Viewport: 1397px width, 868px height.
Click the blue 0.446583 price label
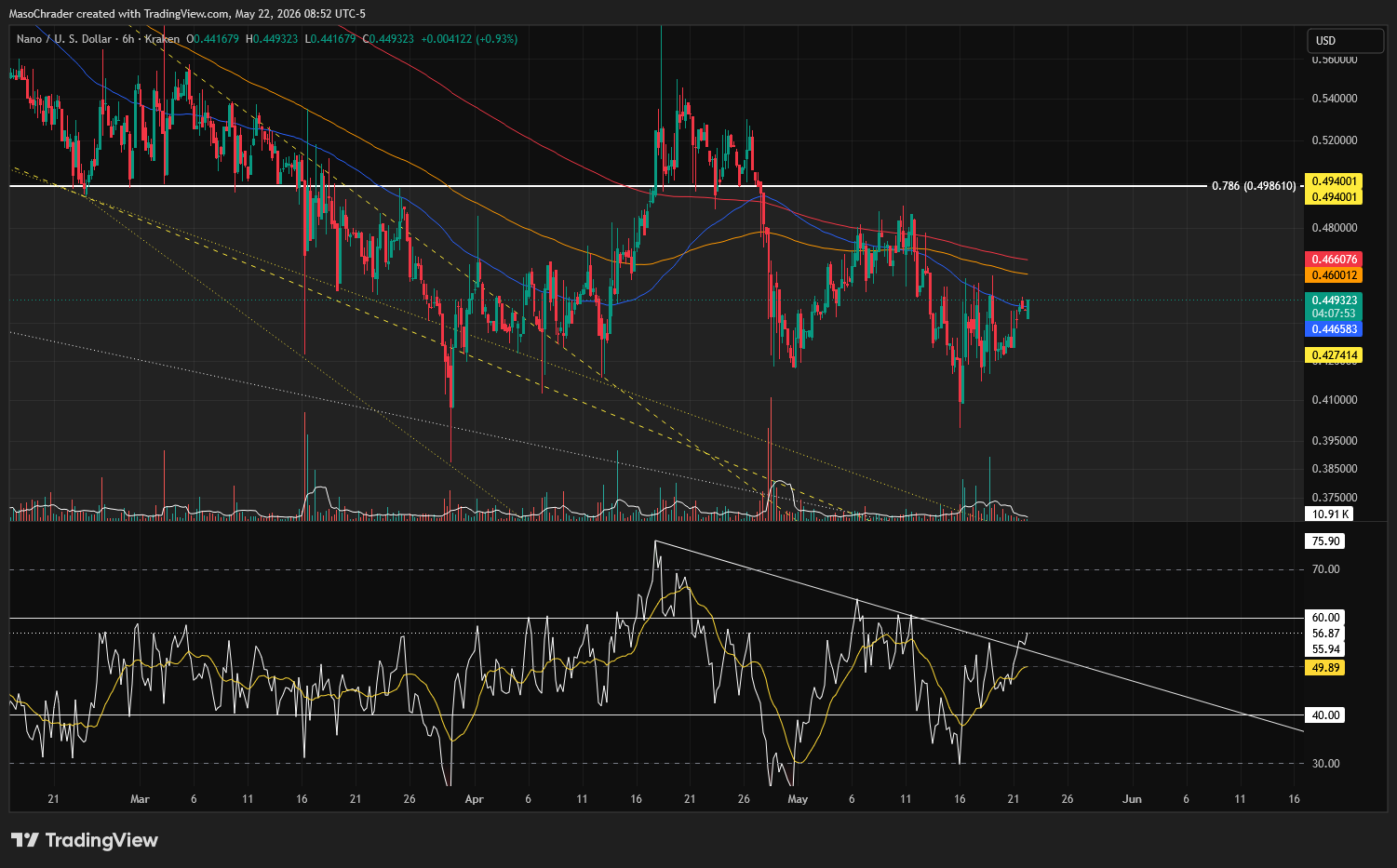click(x=1335, y=329)
